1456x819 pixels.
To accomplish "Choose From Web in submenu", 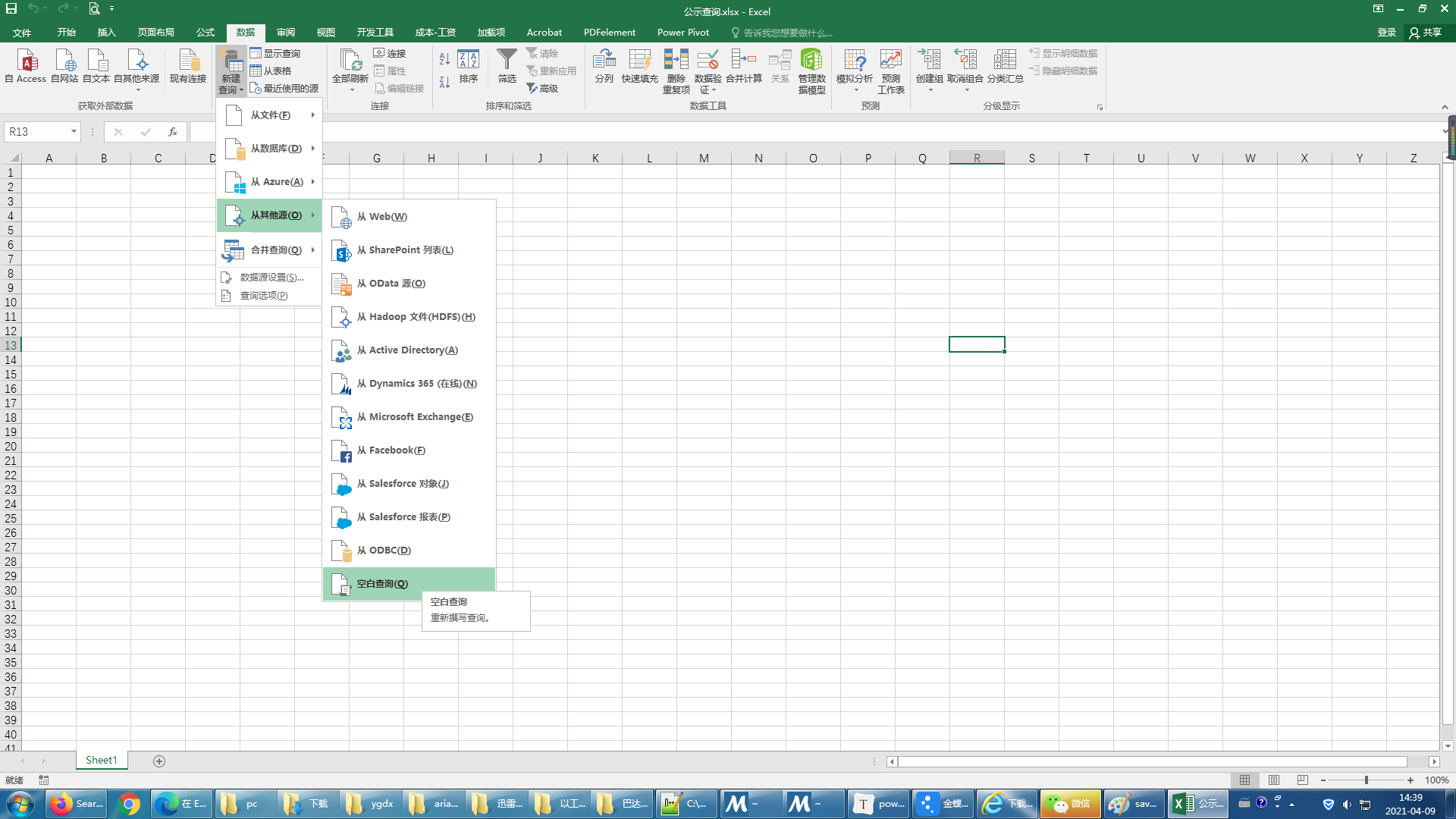I will click(x=382, y=217).
